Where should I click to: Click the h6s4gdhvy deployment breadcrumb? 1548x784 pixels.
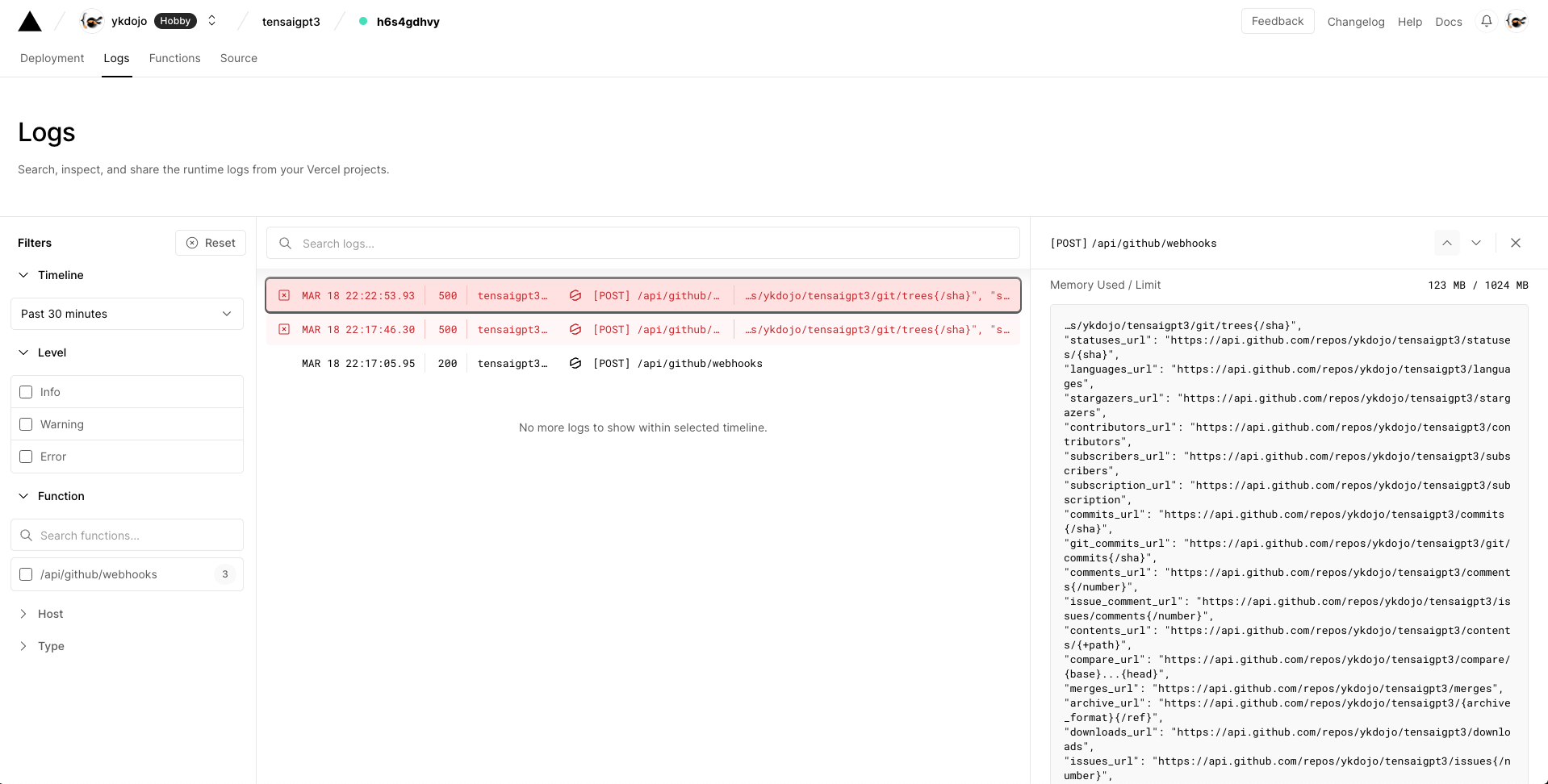408,22
